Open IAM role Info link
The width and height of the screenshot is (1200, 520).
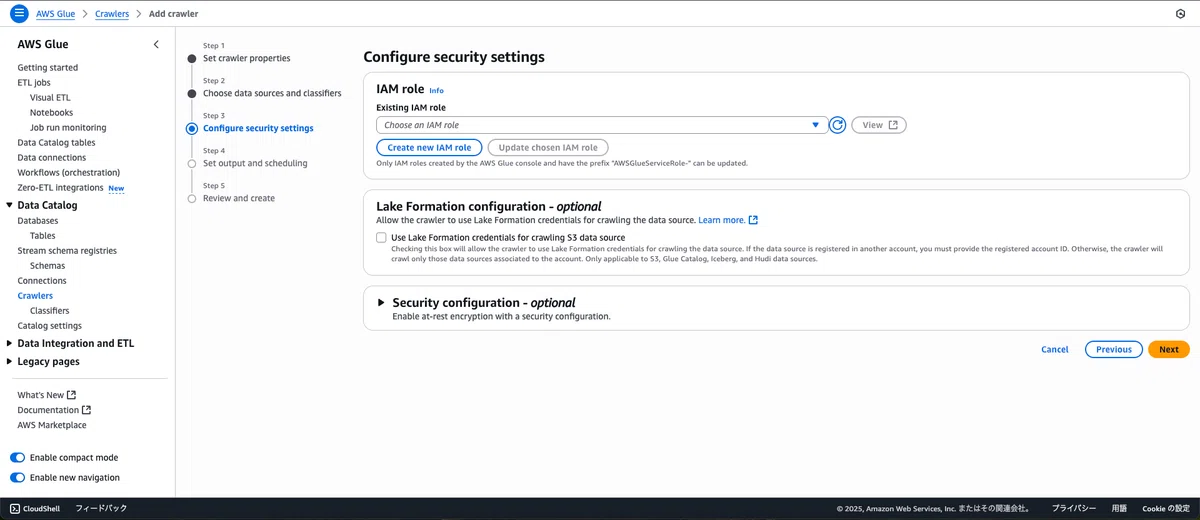[436, 90]
